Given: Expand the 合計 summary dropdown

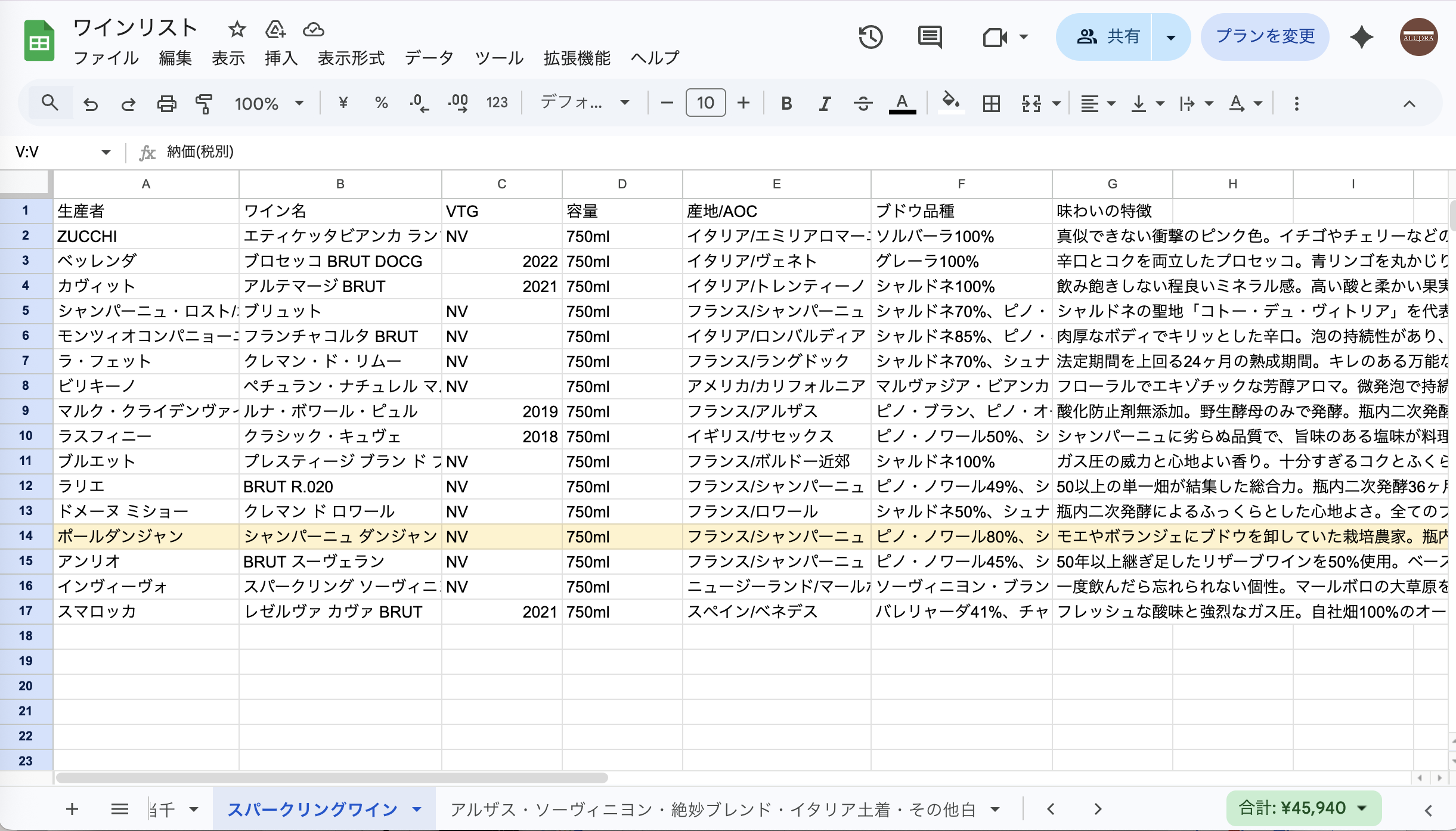Looking at the screenshot, I should point(1362,808).
